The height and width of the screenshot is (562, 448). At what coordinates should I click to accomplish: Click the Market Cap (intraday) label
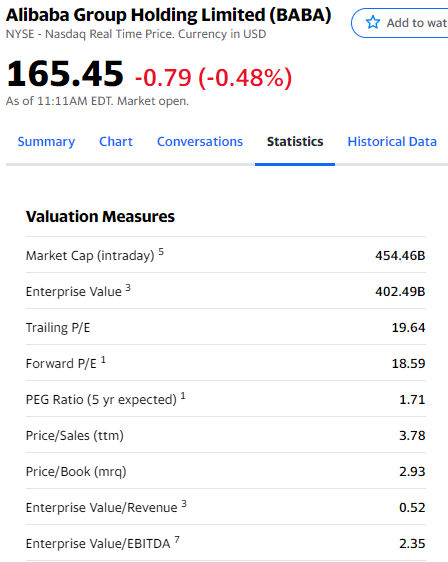pos(90,256)
